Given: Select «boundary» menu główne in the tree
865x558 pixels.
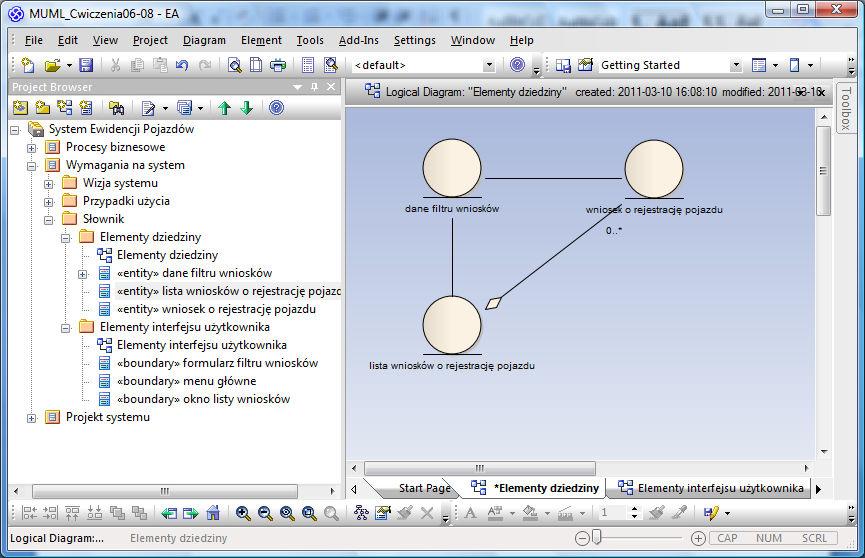Looking at the screenshot, I should 186,381.
